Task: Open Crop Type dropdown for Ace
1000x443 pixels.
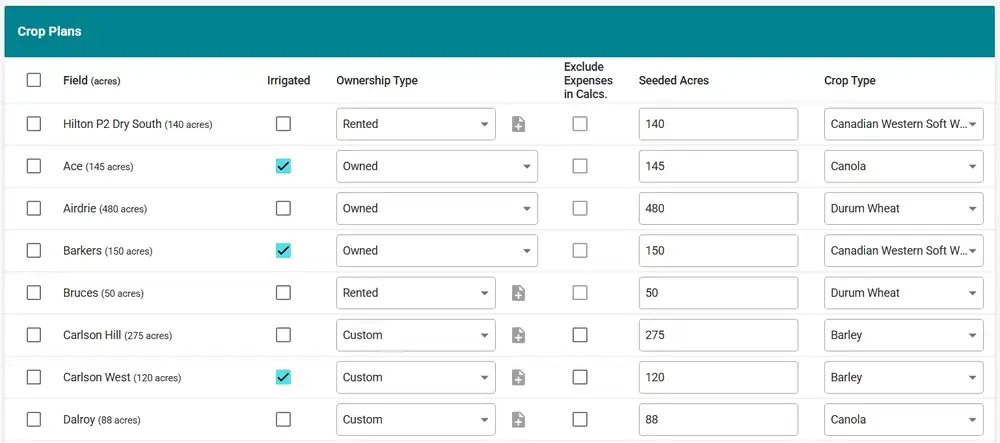Action: pos(904,166)
